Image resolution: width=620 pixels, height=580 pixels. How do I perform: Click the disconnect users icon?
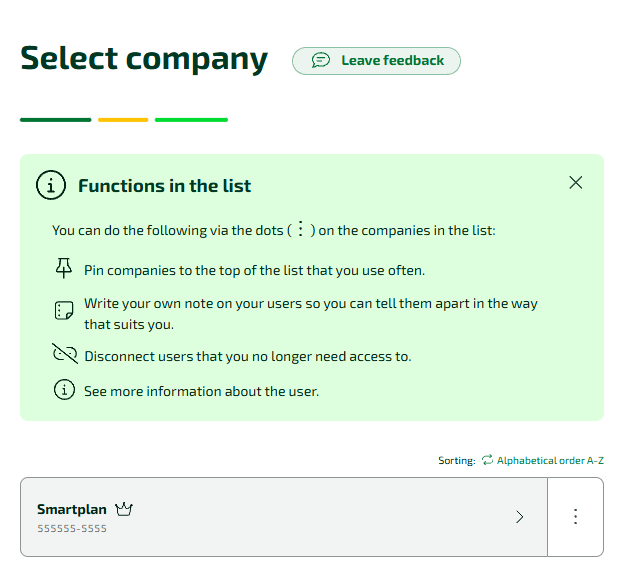[x=64, y=355]
